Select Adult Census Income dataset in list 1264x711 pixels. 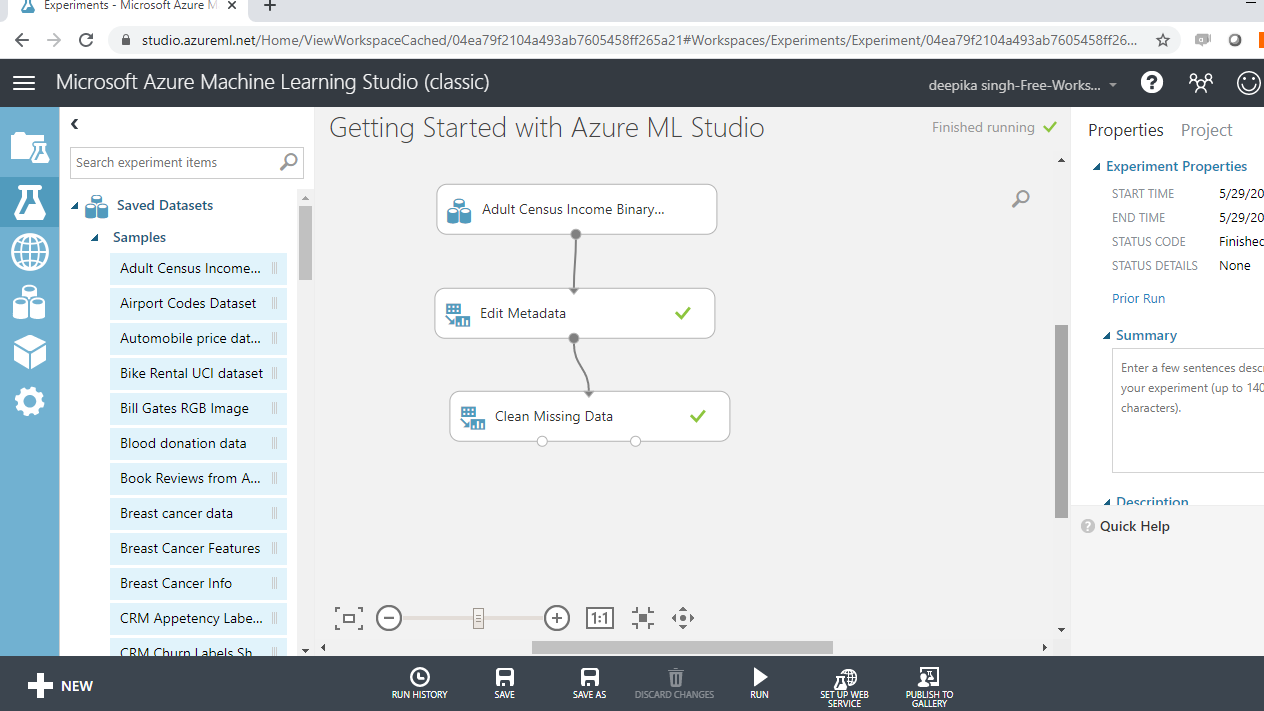pyautogui.click(x=198, y=268)
